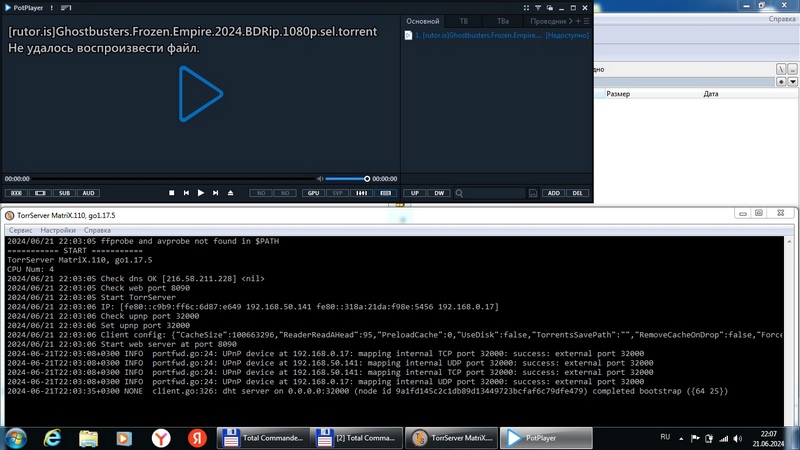The image size is (800, 450).
Task: Switch to the ТВ playlist tab
Action: 464,21
